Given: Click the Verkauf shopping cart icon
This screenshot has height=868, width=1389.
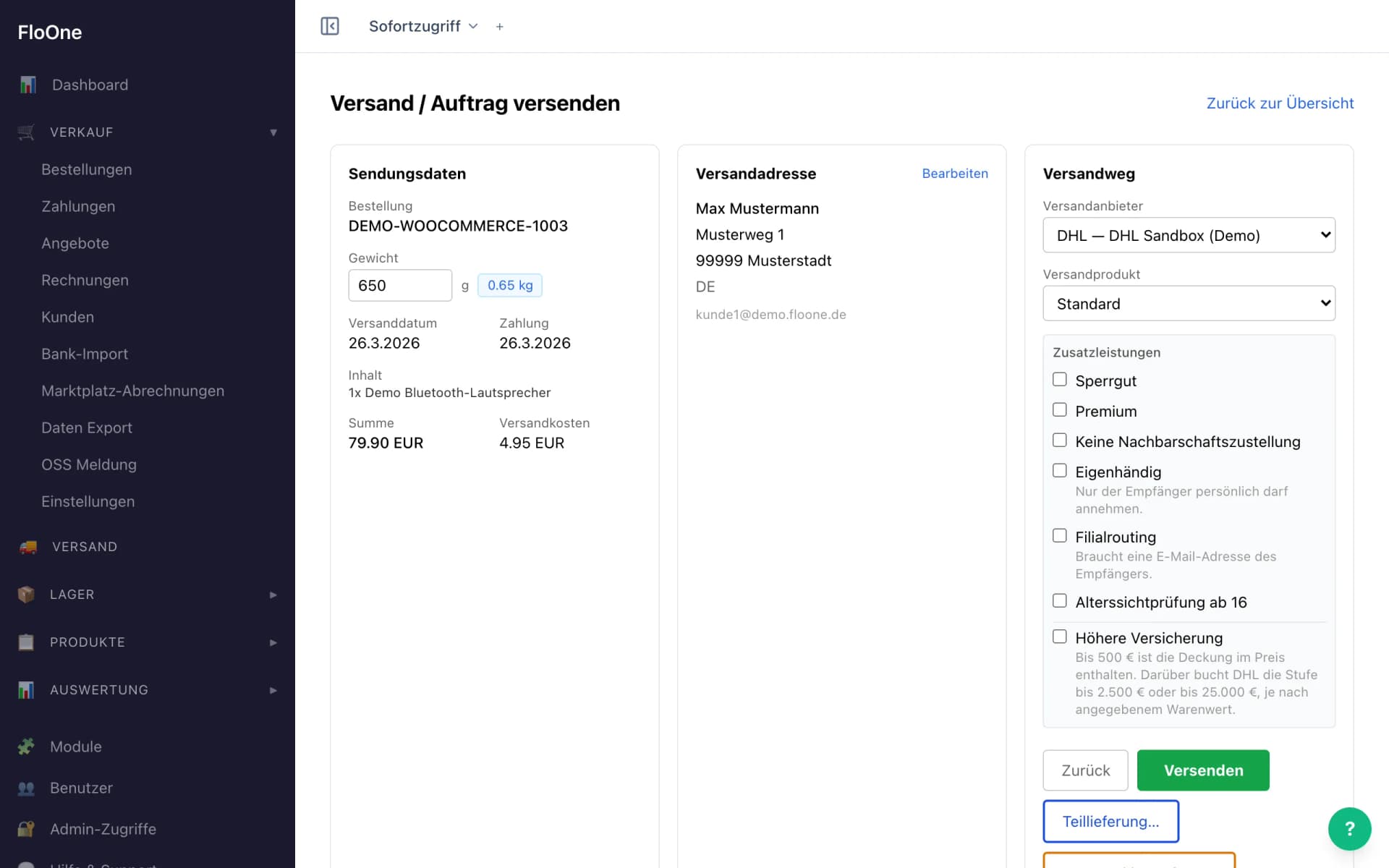Looking at the screenshot, I should [x=26, y=132].
